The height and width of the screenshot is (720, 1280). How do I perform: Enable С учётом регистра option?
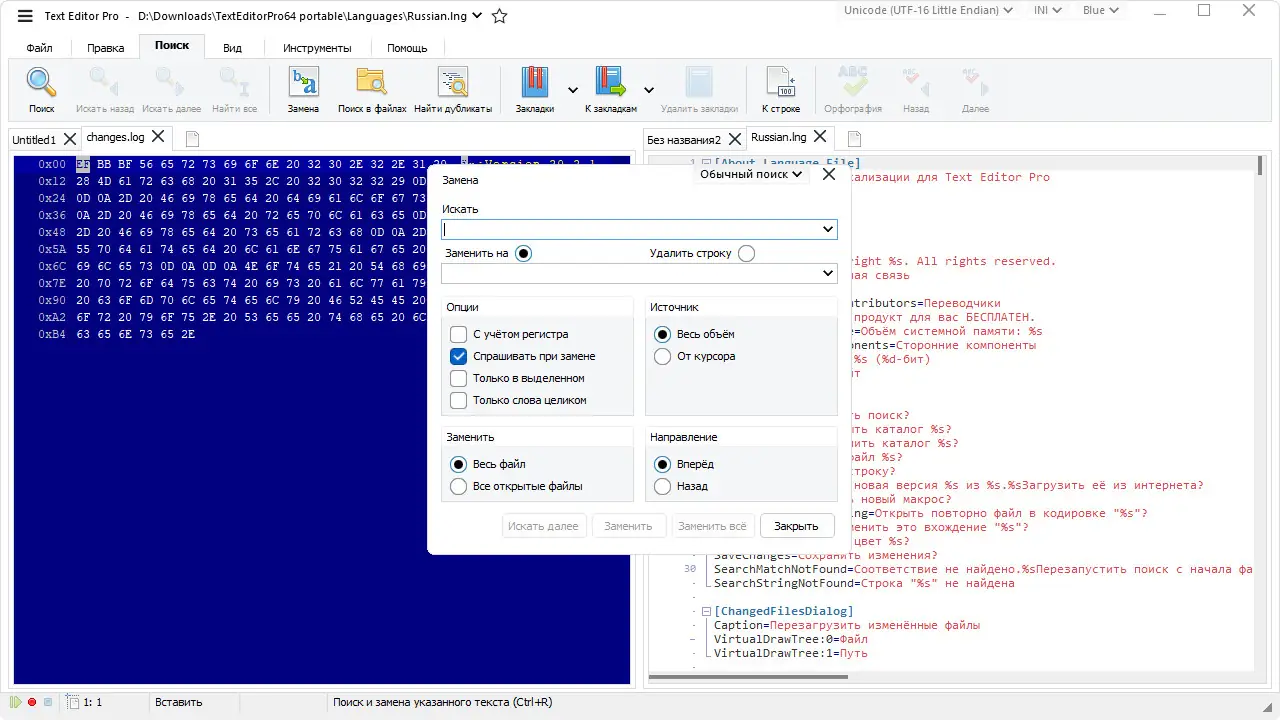(x=458, y=335)
